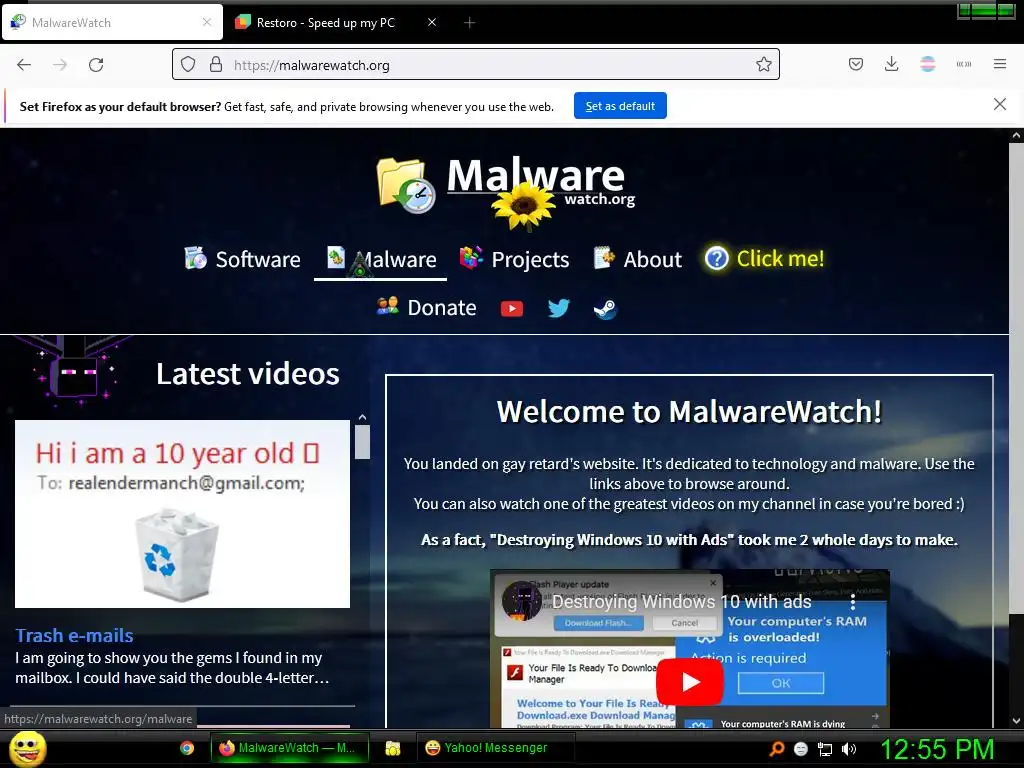Click the Latest videos scroll up arrow
The width and height of the screenshot is (1024, 768).
[x=362, y=417]
